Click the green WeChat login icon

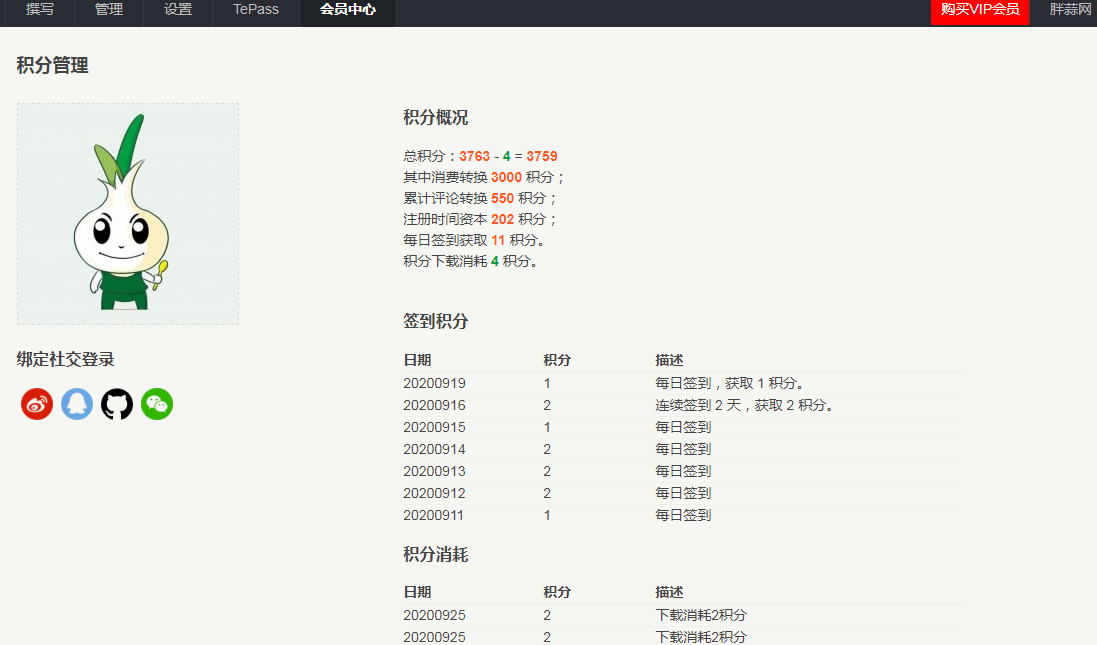(x=157, y=404)
